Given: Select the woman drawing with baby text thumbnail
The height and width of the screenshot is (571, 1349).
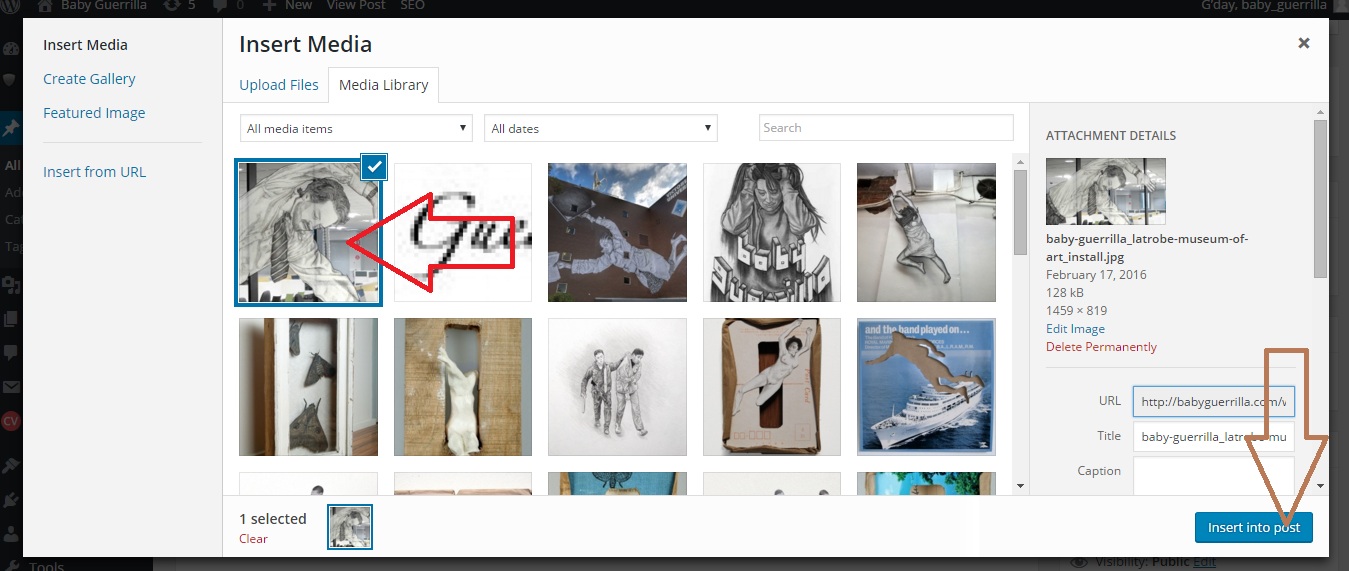Looking at the screenshot, I should pyautogui.click(x=772, y=233).
